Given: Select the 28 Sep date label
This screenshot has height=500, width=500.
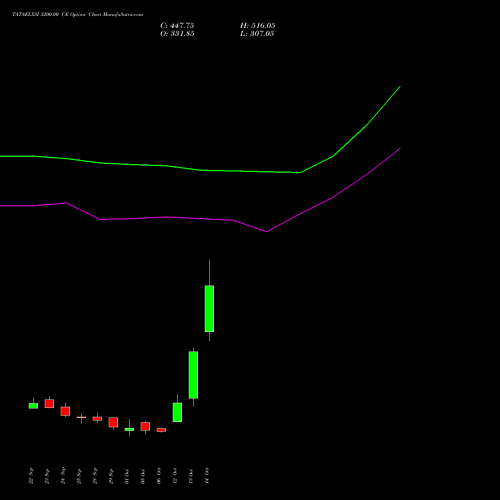Looking at the screenshot, I should (x=95, y=476).
